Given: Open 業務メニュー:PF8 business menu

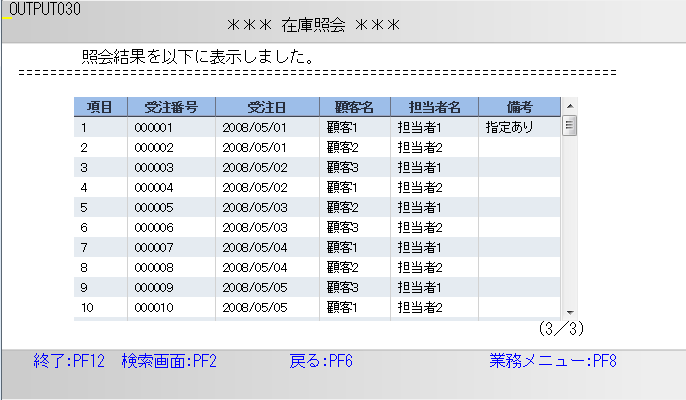Looking at the screenshot, I should (x=552, y=361).
